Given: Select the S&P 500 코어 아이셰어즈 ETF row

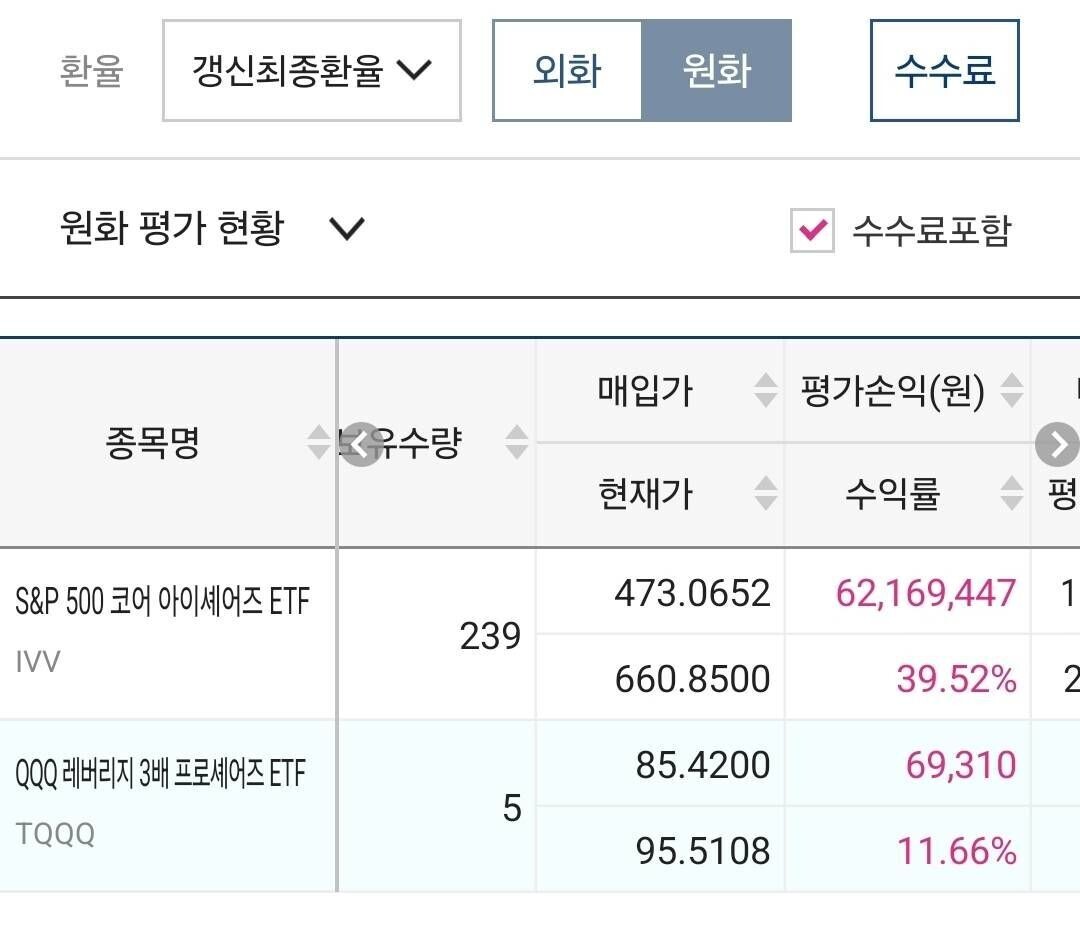Looking at the screenshot, I should pos(160,599).
